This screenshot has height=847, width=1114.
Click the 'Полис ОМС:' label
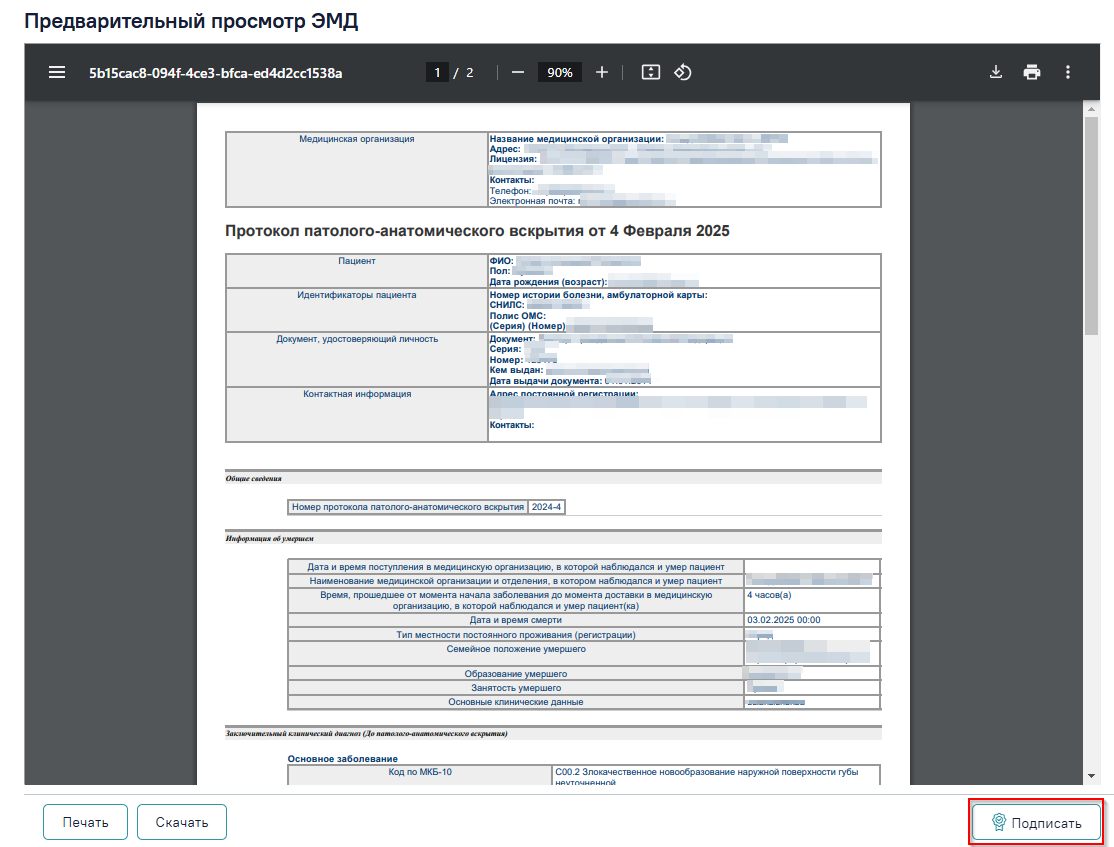tap(518, 315)
